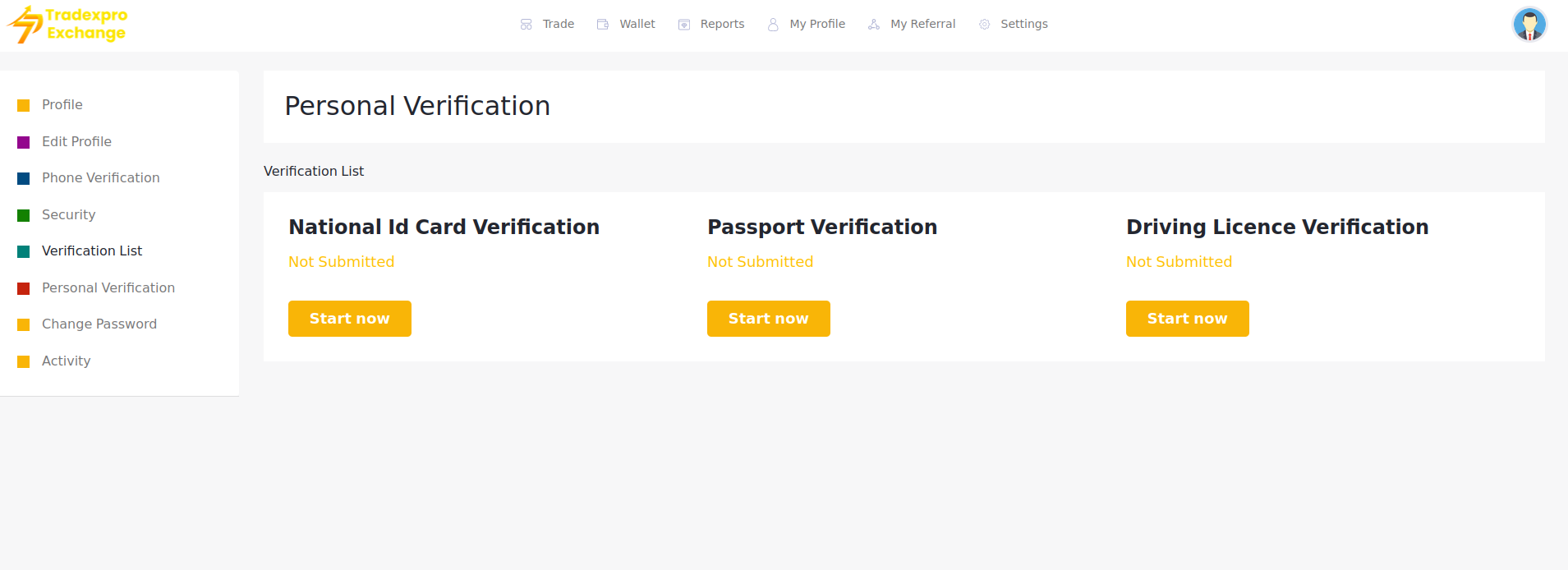Open the Reports menu item

722,25
